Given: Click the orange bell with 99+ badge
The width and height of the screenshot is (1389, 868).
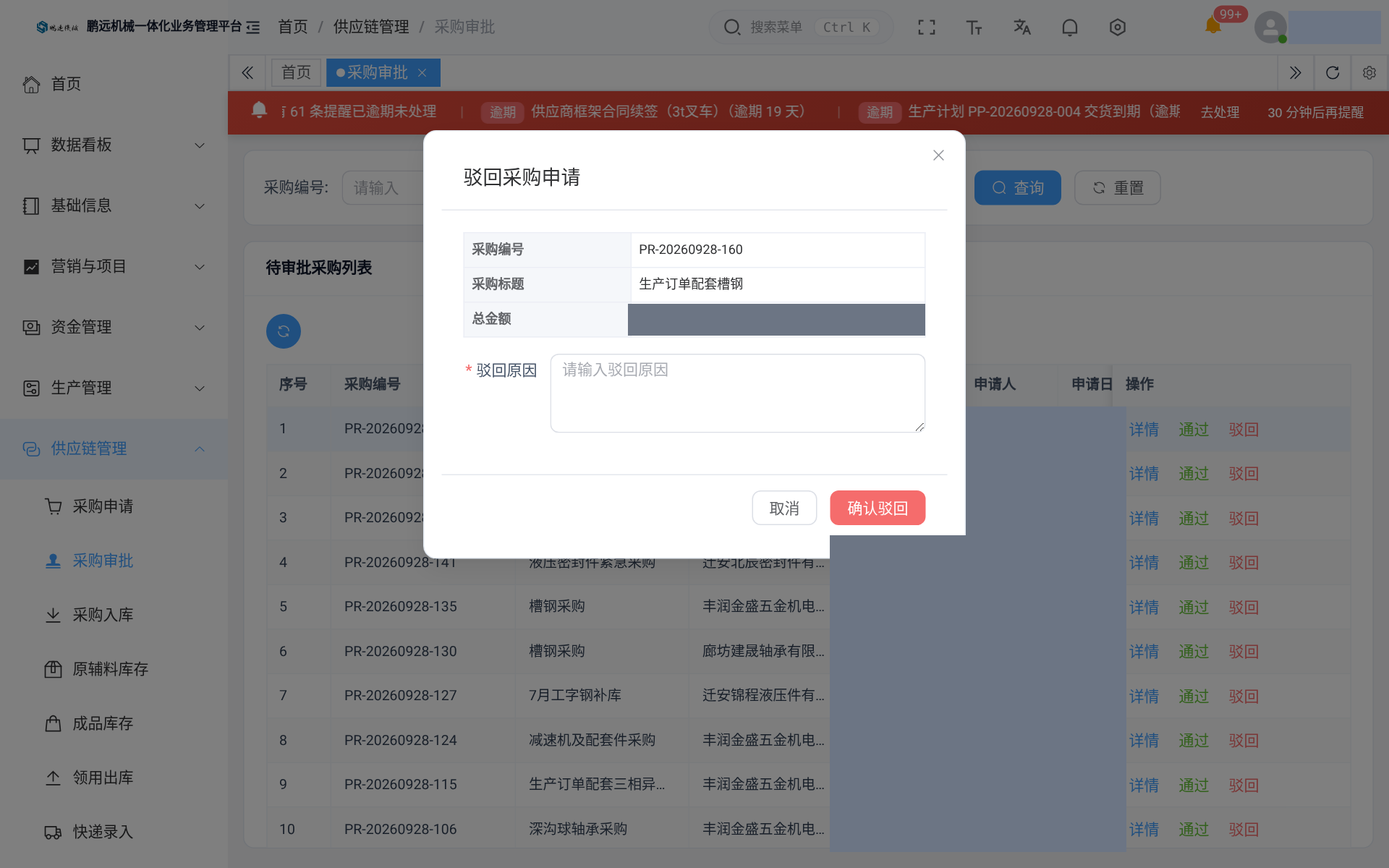Looking at the screenshot, I should pos(1213,26).
